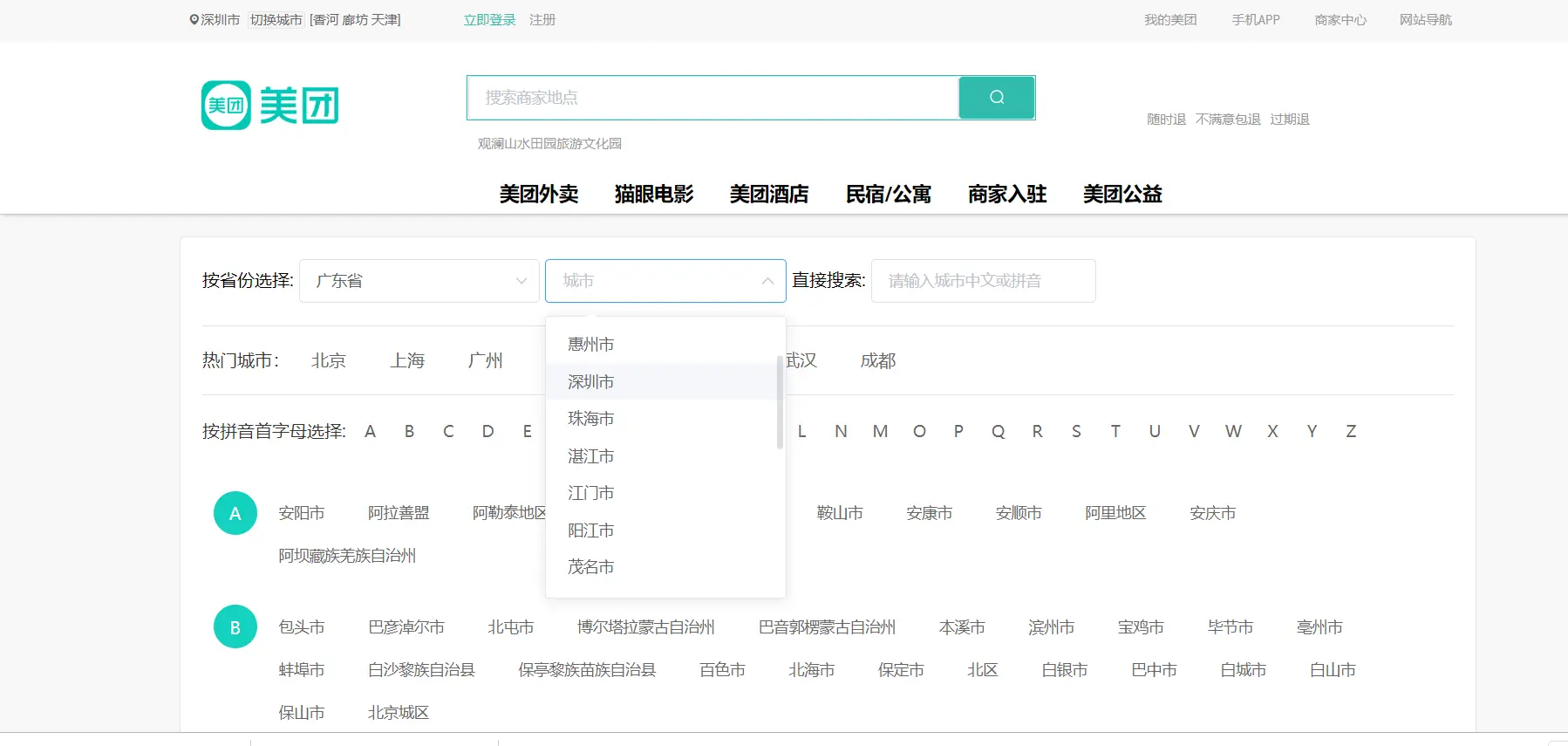1568x746 pixels.
Task: Pick 江门市 from the city dropdown
Action: pyautogui.click(x=665, y=493)
